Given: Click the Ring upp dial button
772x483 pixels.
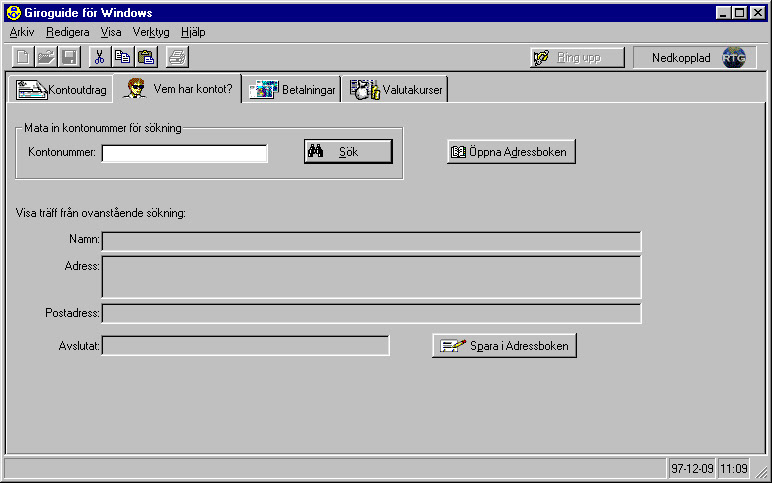Looking at the screenshot, I should 577,58.
